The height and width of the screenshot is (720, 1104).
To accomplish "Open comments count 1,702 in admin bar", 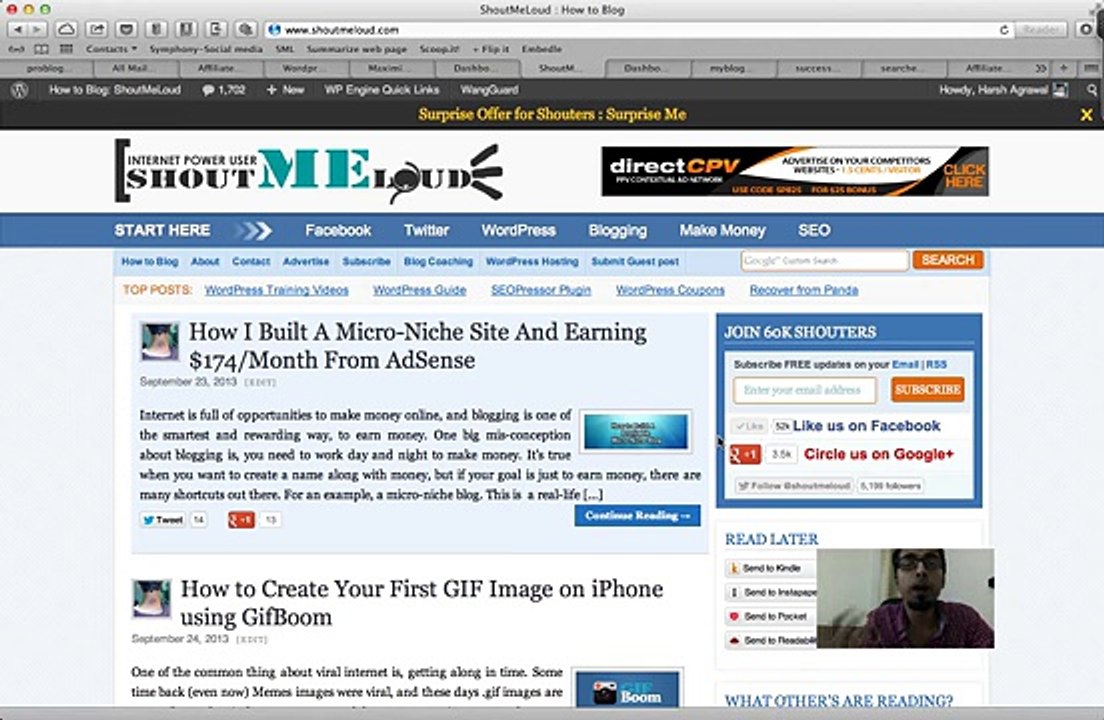I will click(x=223, y=90).
